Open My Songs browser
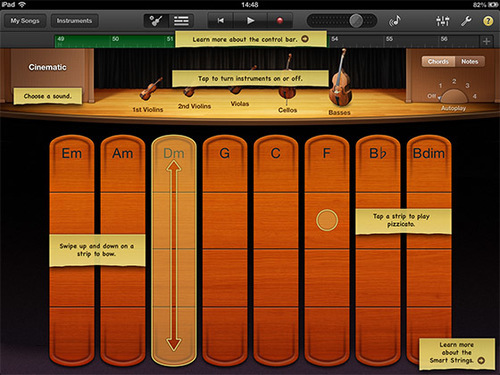The width and height of the screenshot is (500, 375). [x=25, y=21]
